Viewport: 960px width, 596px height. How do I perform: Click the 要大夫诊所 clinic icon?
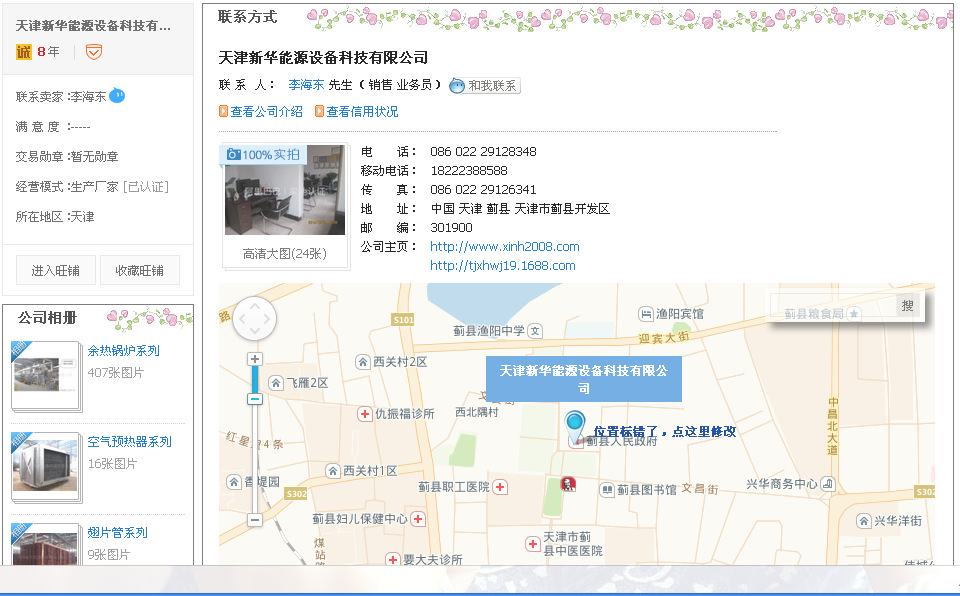click(393, 559)
